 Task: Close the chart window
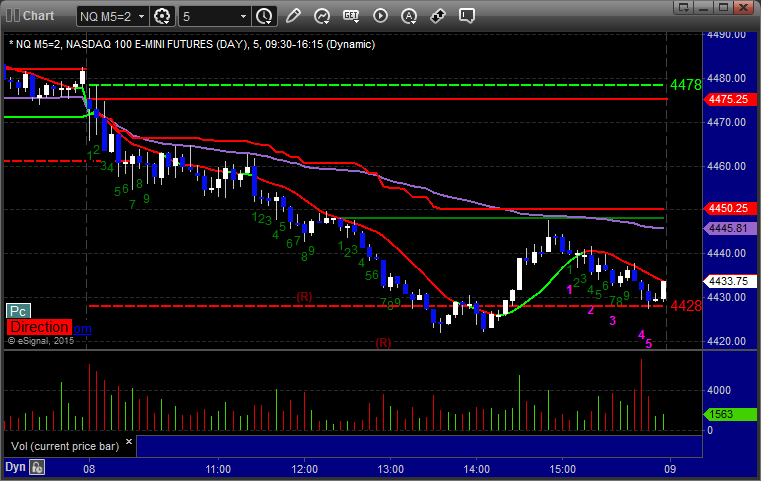coord(743,7)
